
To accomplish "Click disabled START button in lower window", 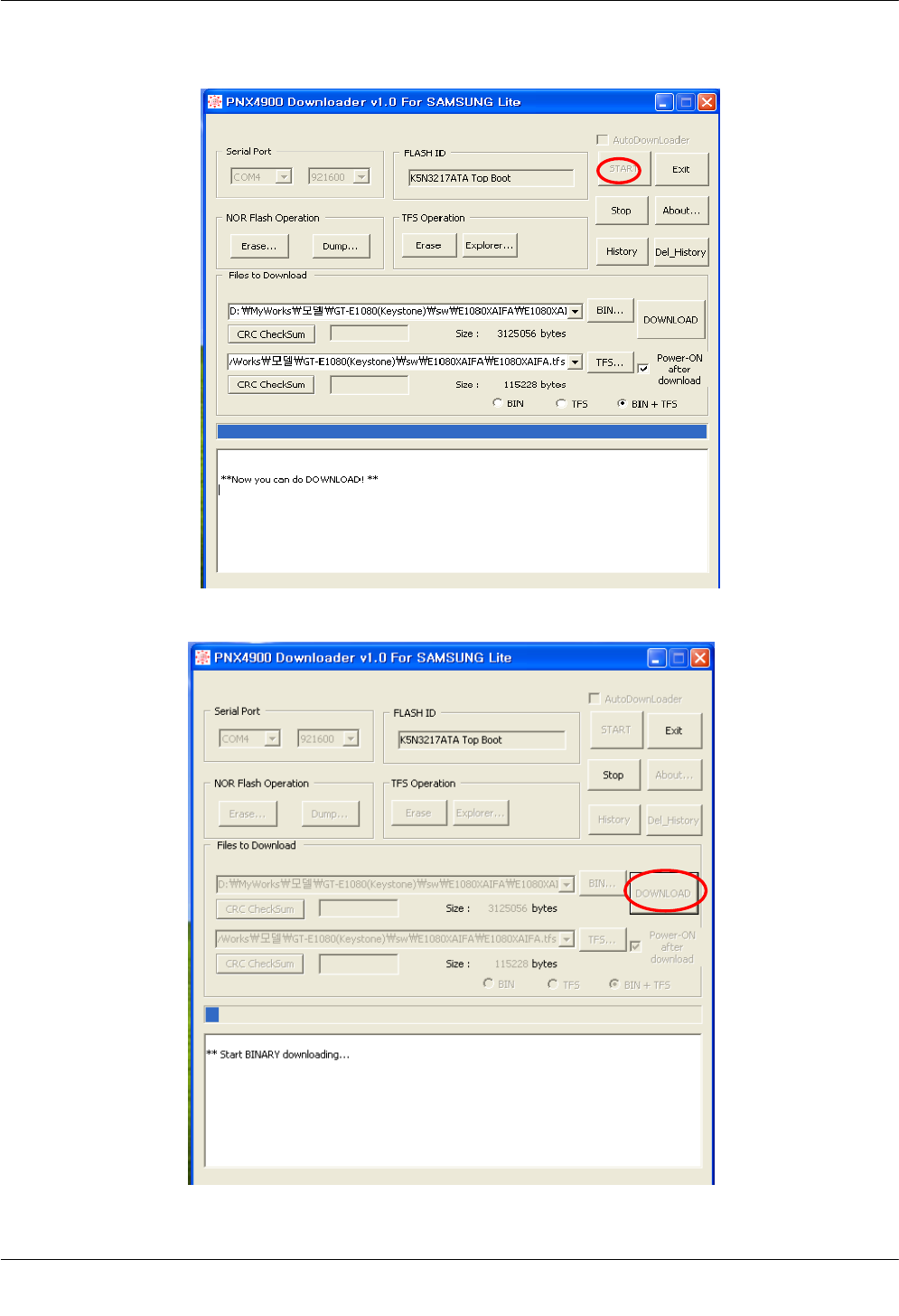I will [615, 729].
